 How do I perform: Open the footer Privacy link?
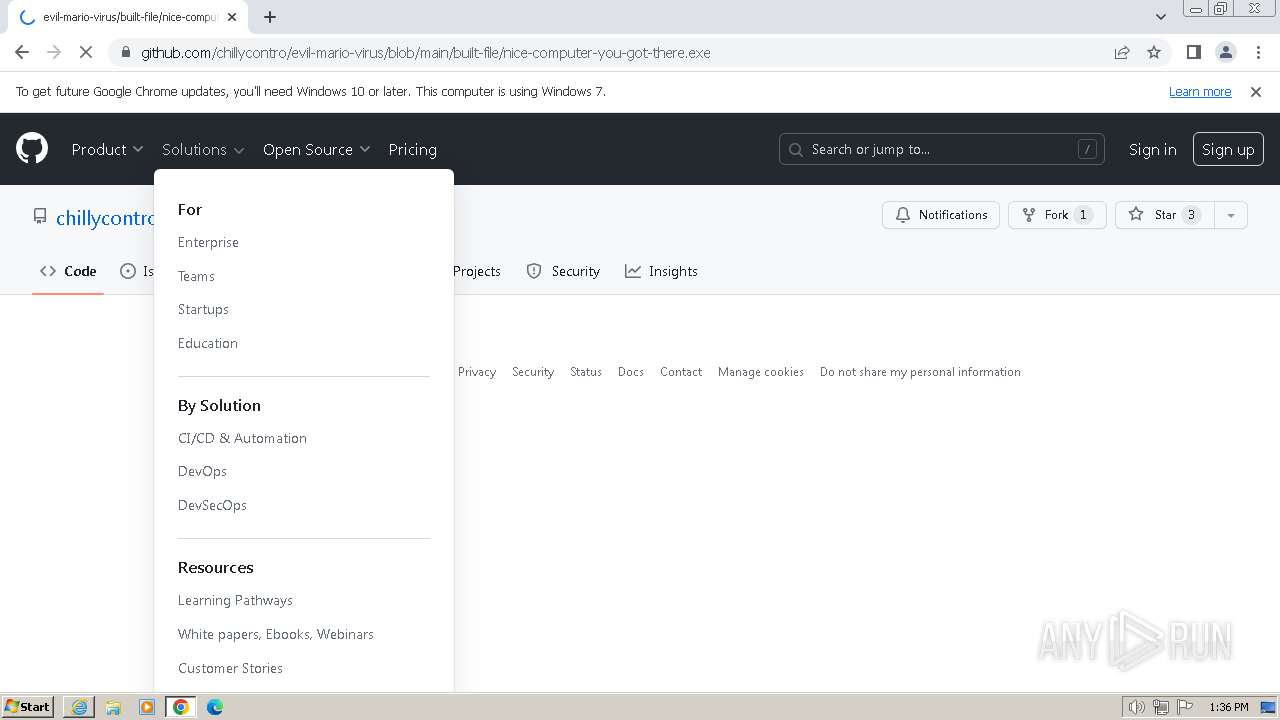(477, 372)
